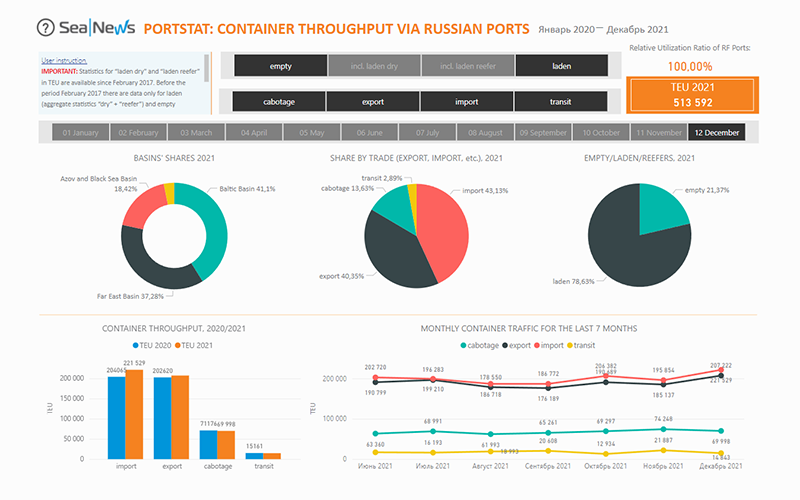Toggle the import trade filter
The width and height of the screenshot is (800, 500).
(466, 102)
